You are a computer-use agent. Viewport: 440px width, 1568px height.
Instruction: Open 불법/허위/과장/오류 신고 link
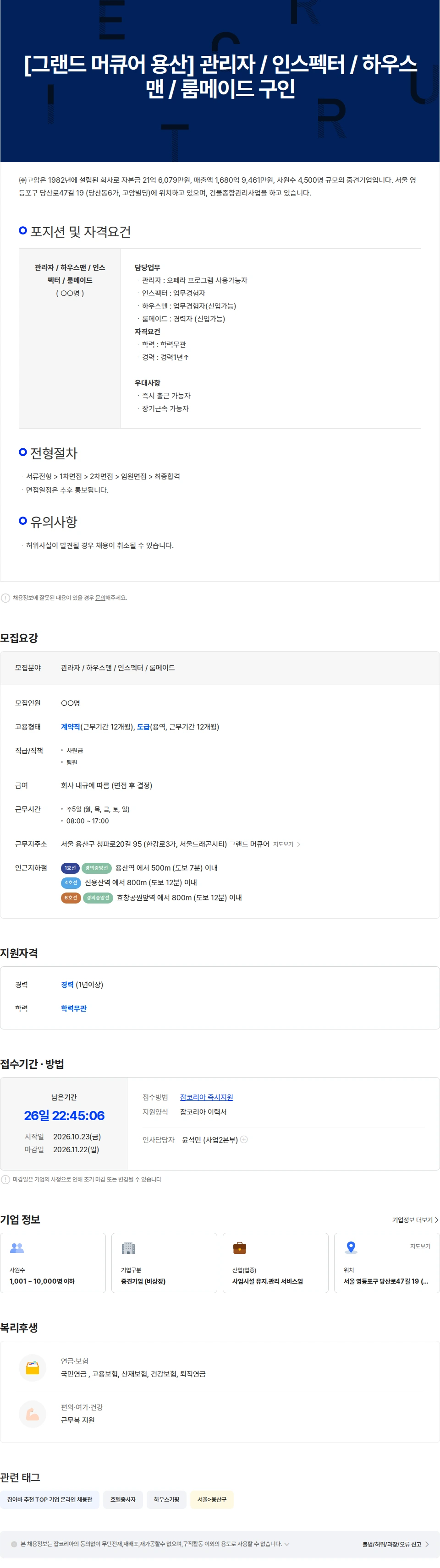pyautogui.click(x=396, y=1544)
